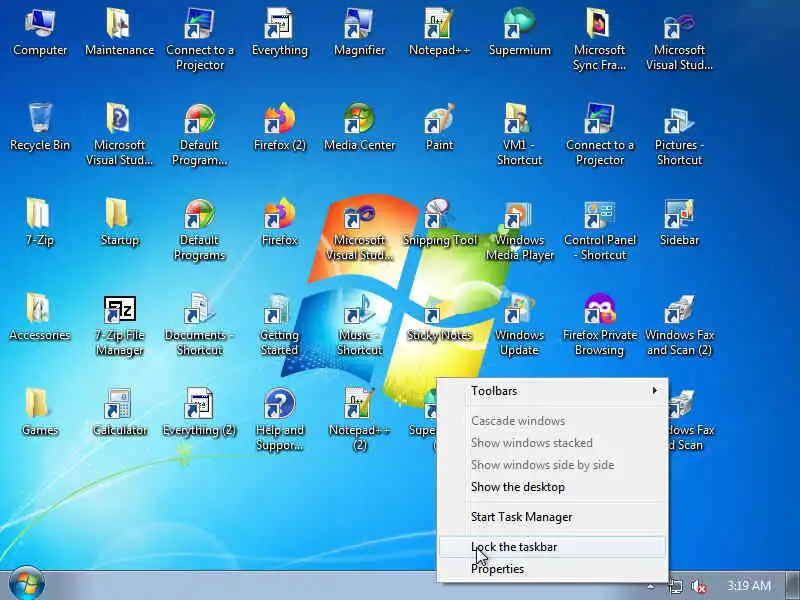Select the VM1 - Shortcut icon
This screenshot has width=800, height=600.
(x=519, y=134)
